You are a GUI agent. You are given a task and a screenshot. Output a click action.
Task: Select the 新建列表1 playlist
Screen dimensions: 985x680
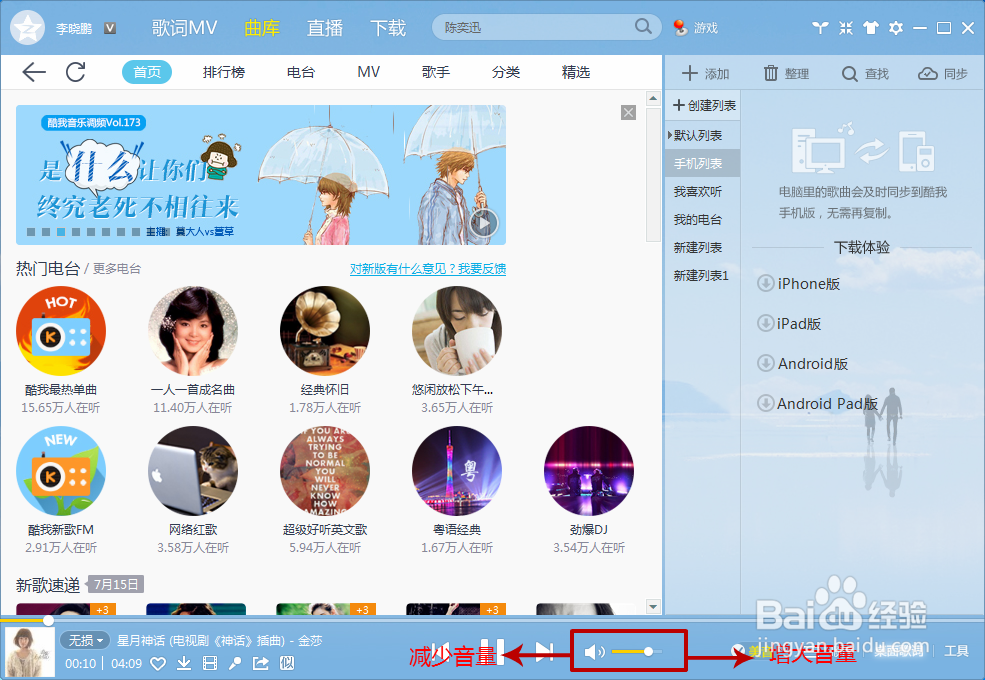tap(702, 276)
